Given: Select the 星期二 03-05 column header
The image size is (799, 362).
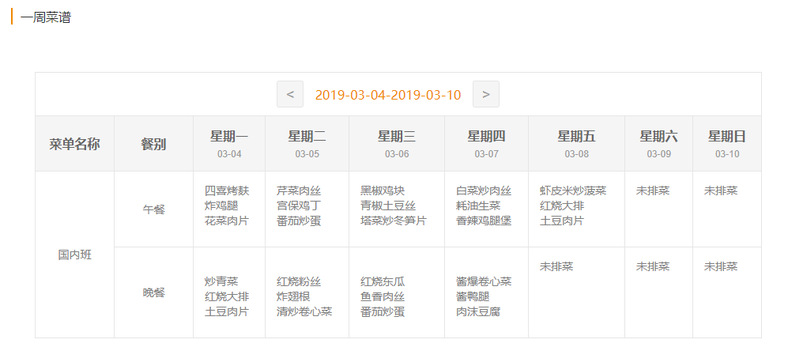Looking at the screenshot, I should (307, 144).
